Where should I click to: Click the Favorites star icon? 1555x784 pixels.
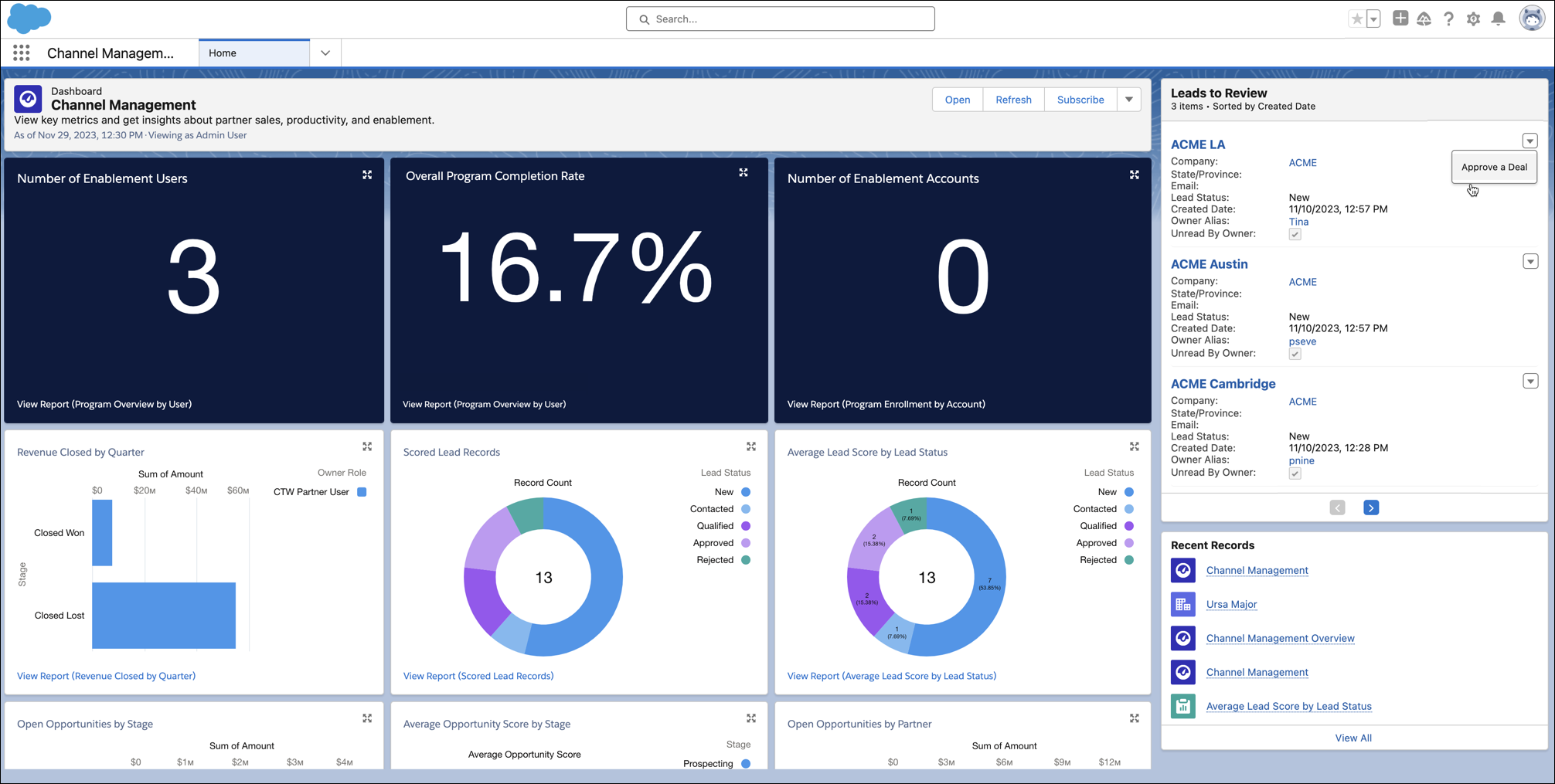pyautogui.click(x=1356, y=19)
